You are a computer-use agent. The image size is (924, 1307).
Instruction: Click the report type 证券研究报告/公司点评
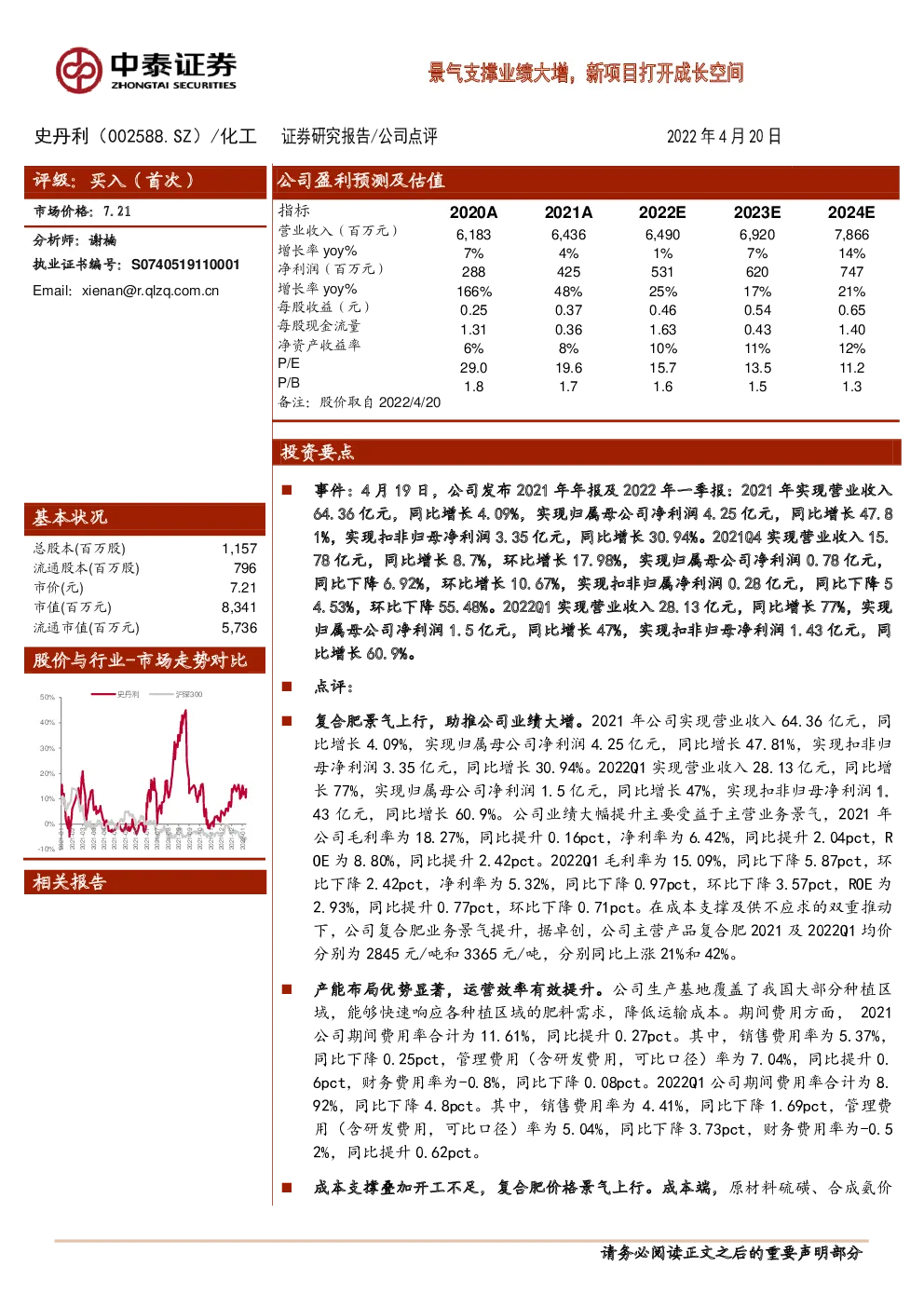(360, 136)
